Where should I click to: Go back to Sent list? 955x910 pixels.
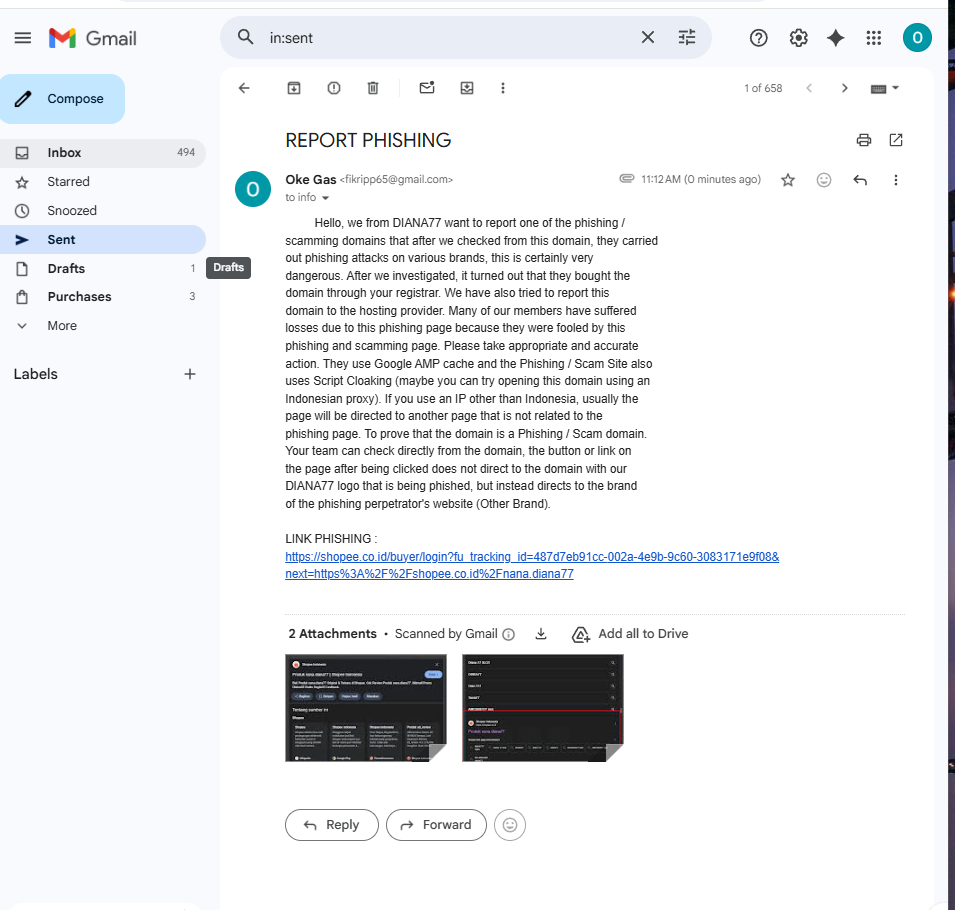click(x=244, y=88)
